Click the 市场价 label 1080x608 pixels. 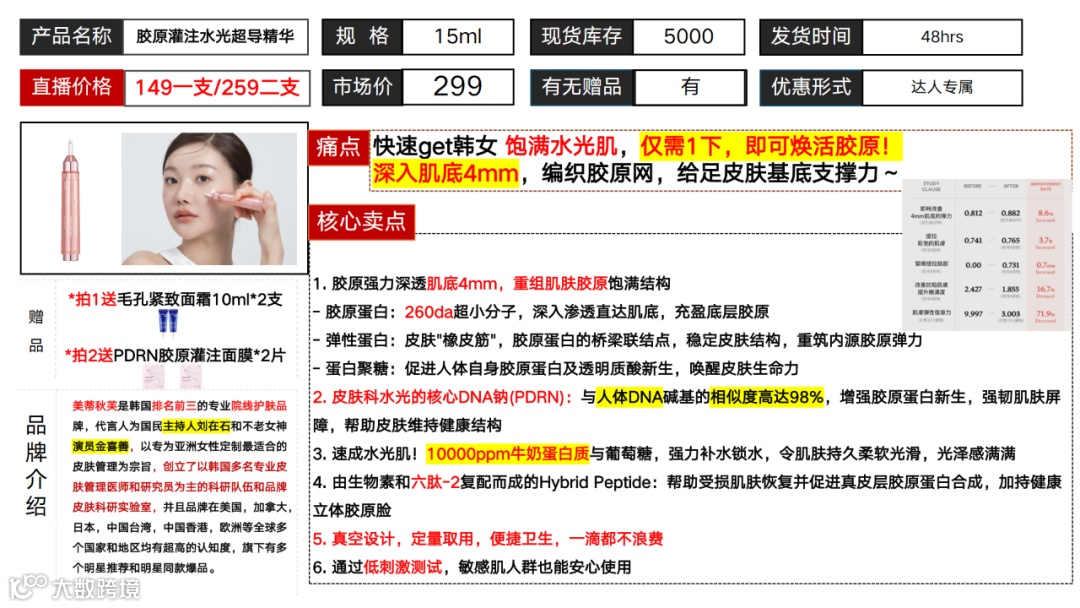[362, 87]
